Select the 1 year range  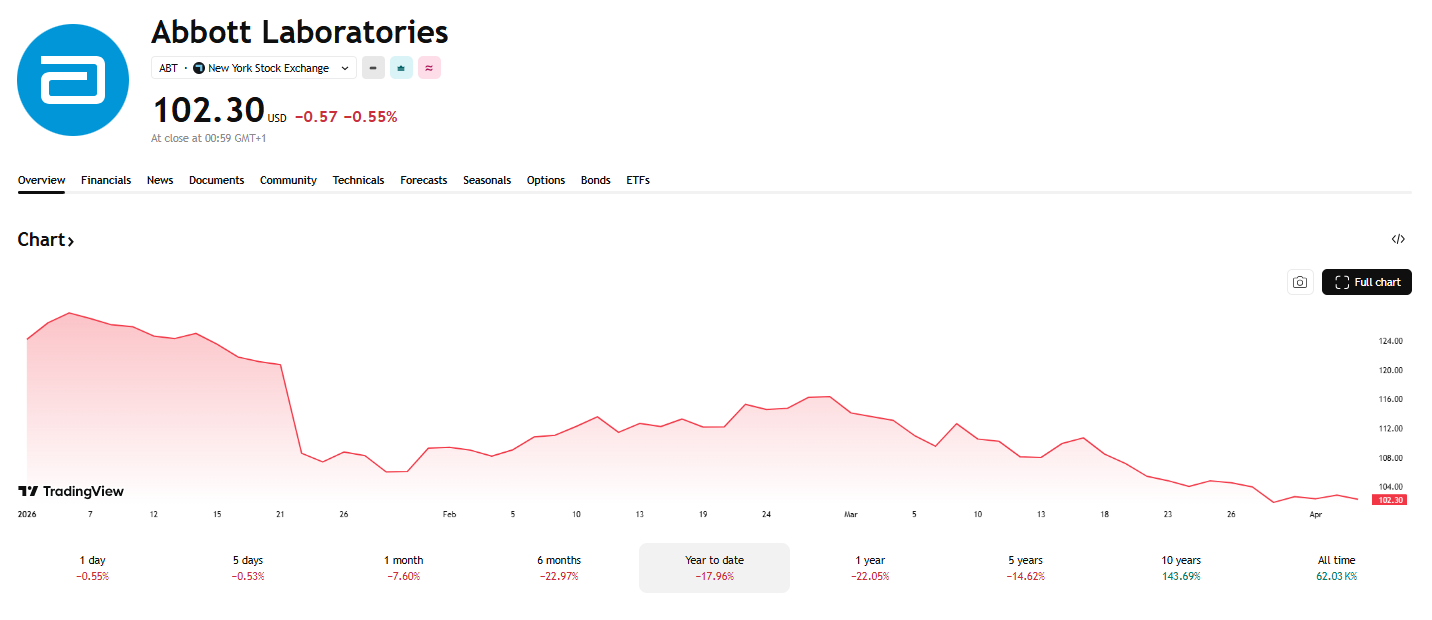tap(870, 568)
